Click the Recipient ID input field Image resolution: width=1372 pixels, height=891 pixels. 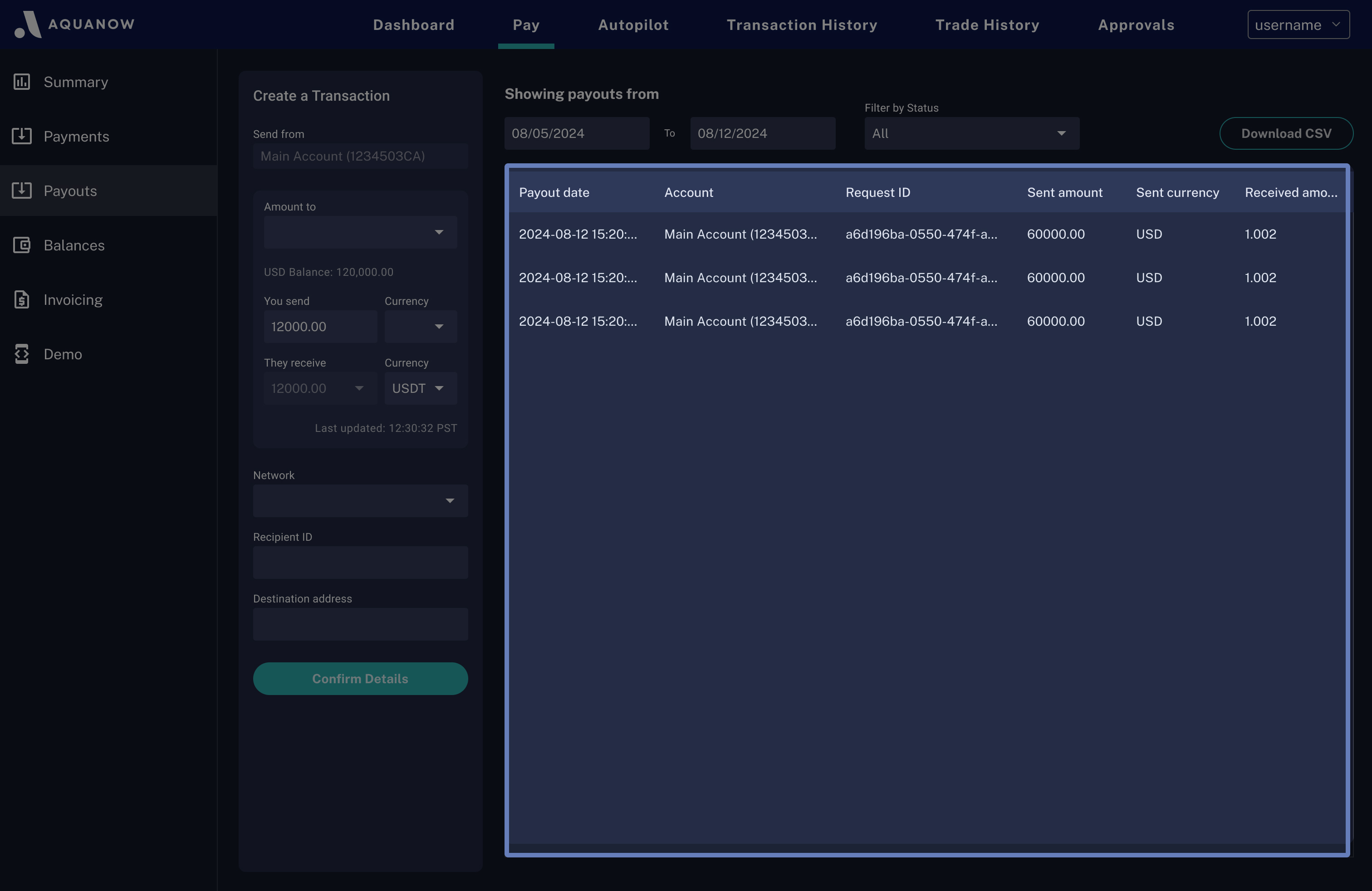(x=360, y=563)
